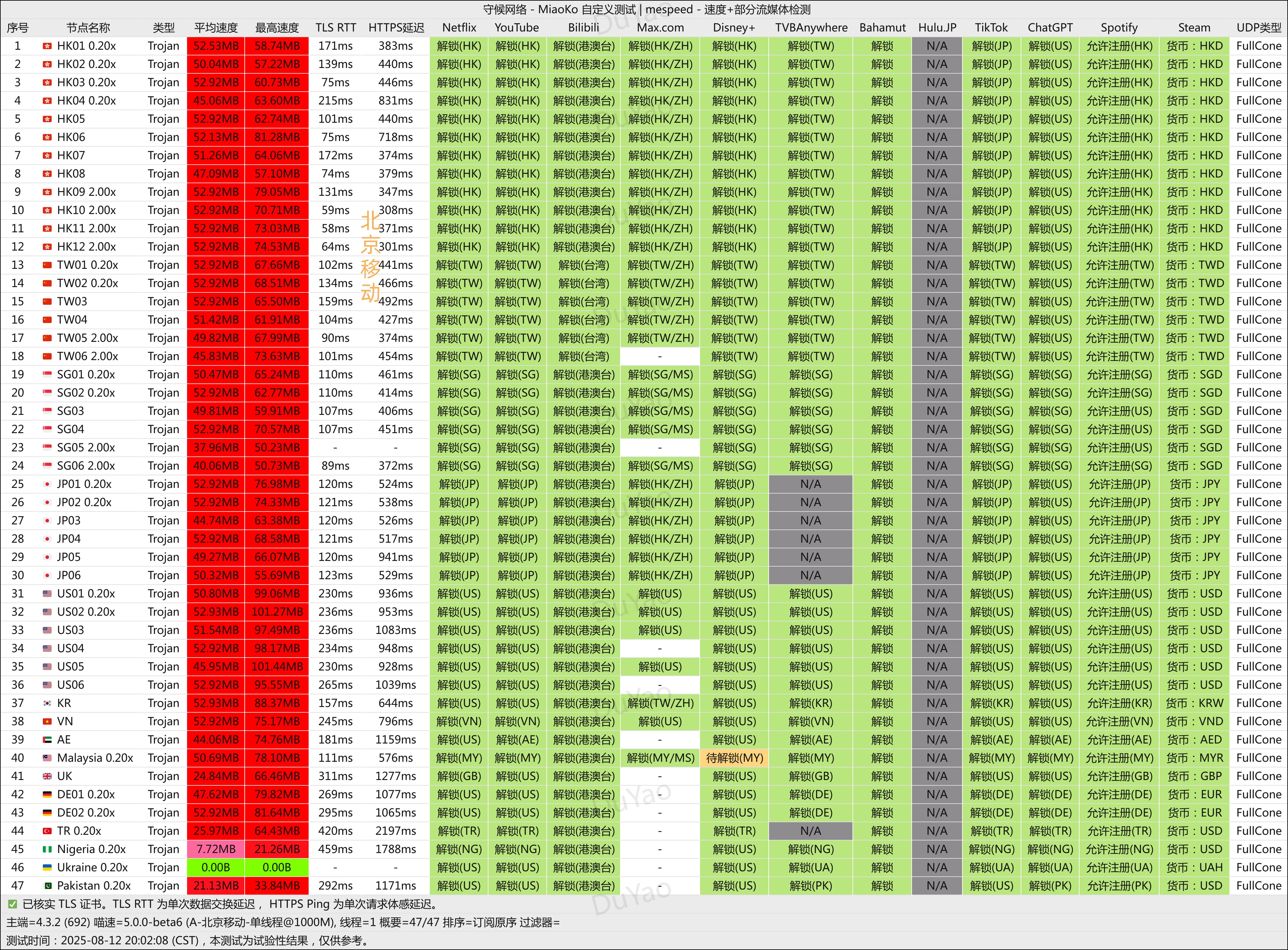Click the TLS RTT column header
This screenshot has width=1288, height=950.
coord(336,28)
